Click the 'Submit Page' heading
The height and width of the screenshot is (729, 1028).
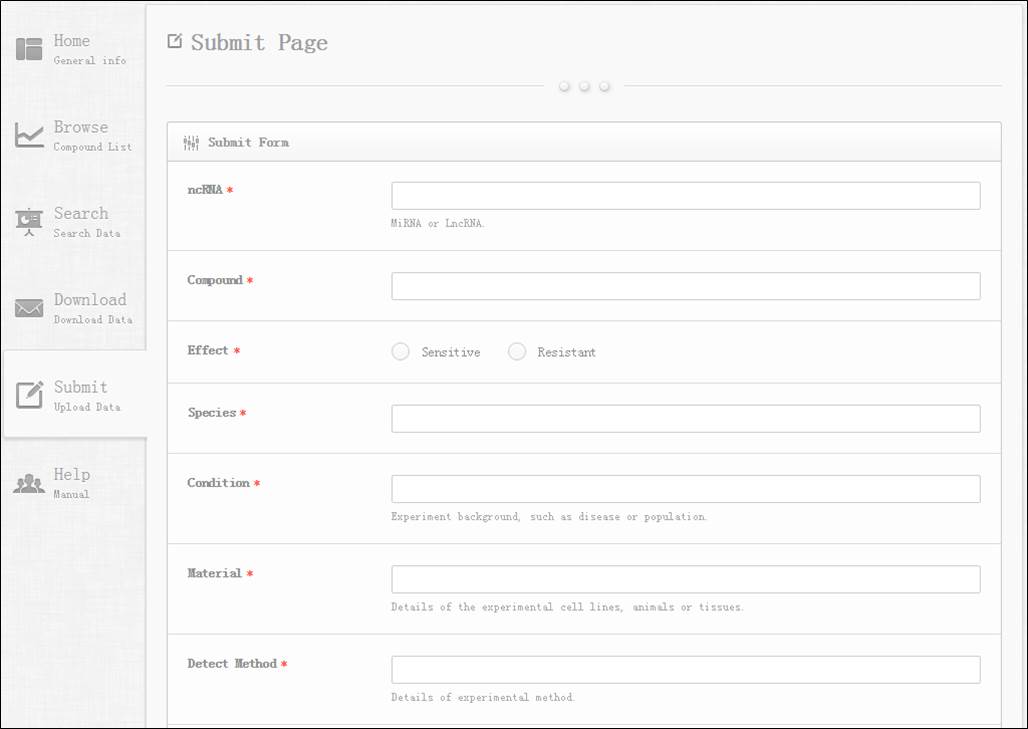[260, 43]
